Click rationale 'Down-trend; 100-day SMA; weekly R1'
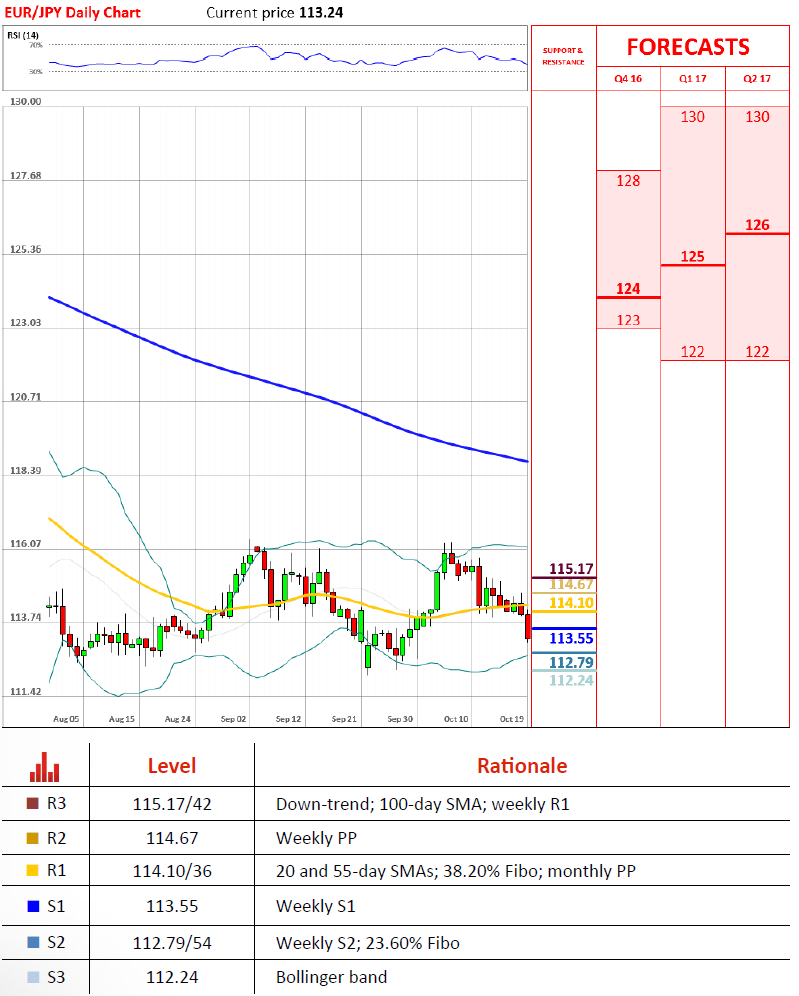This screenshot has height=996, width=799. (422, 805)
